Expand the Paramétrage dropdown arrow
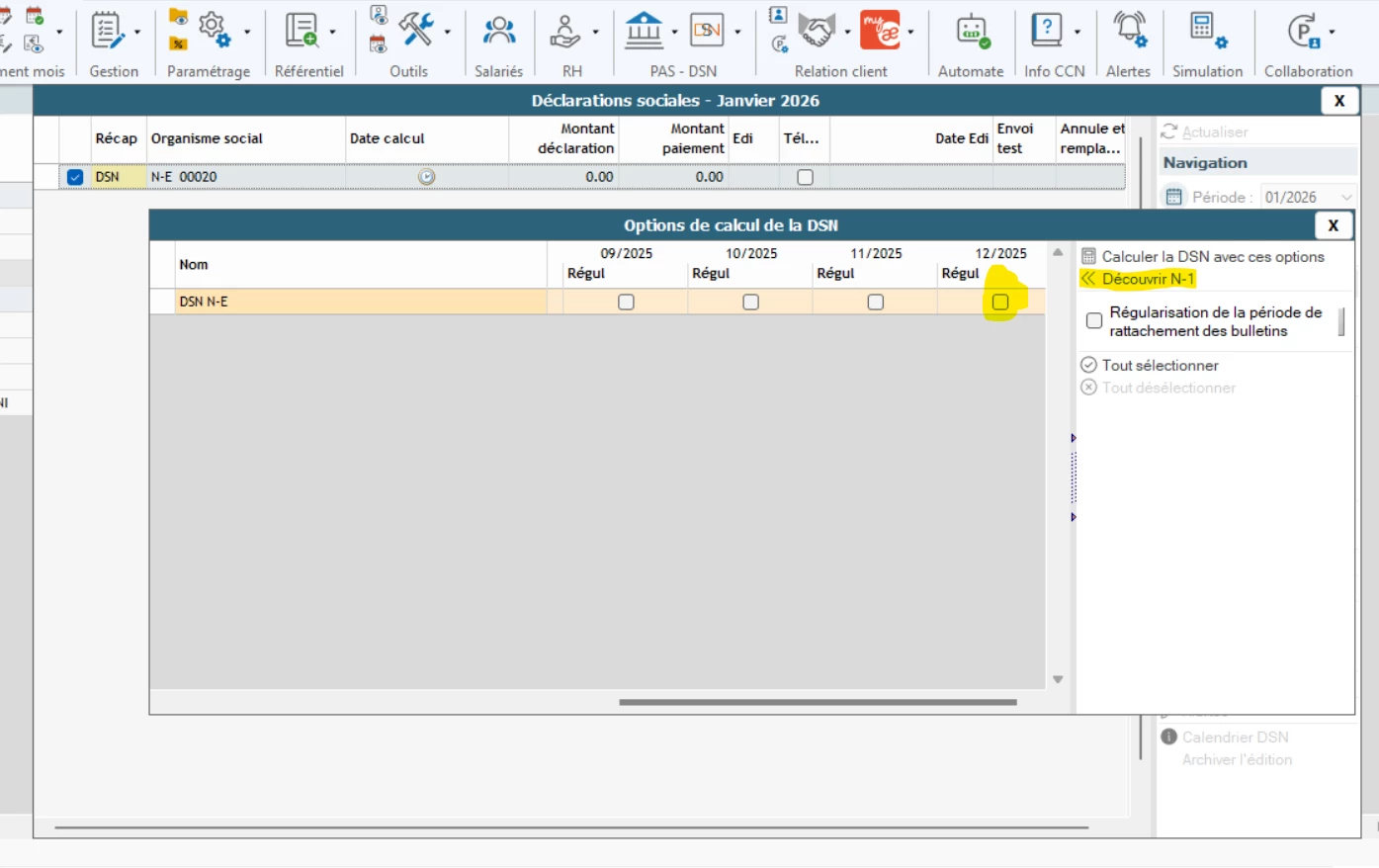 pyautogui.click(x=247, y=32)
